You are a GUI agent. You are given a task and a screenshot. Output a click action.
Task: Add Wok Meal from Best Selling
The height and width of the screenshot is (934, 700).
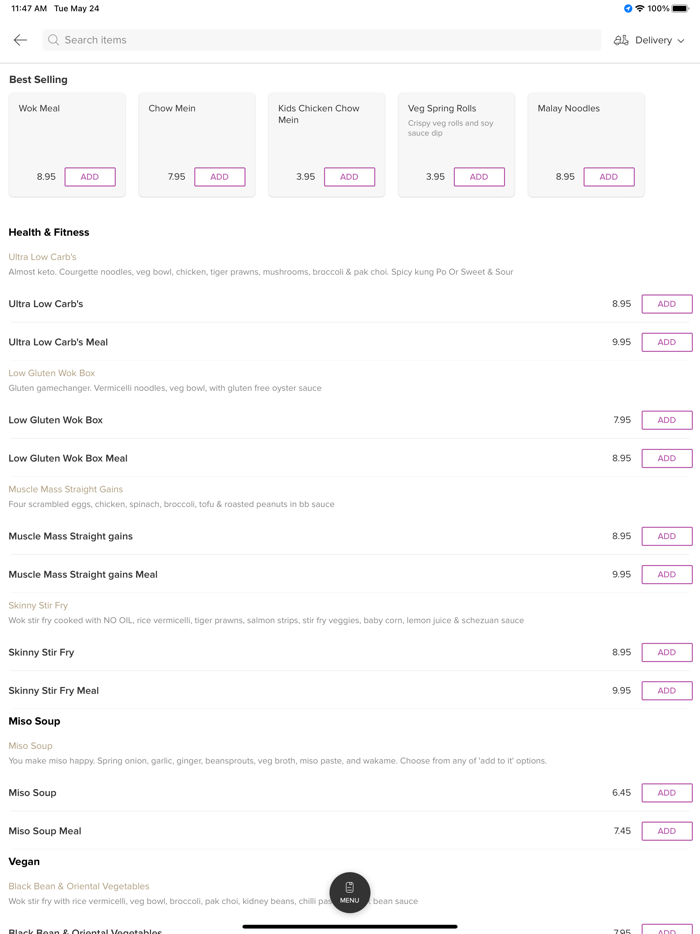[90, 177]
